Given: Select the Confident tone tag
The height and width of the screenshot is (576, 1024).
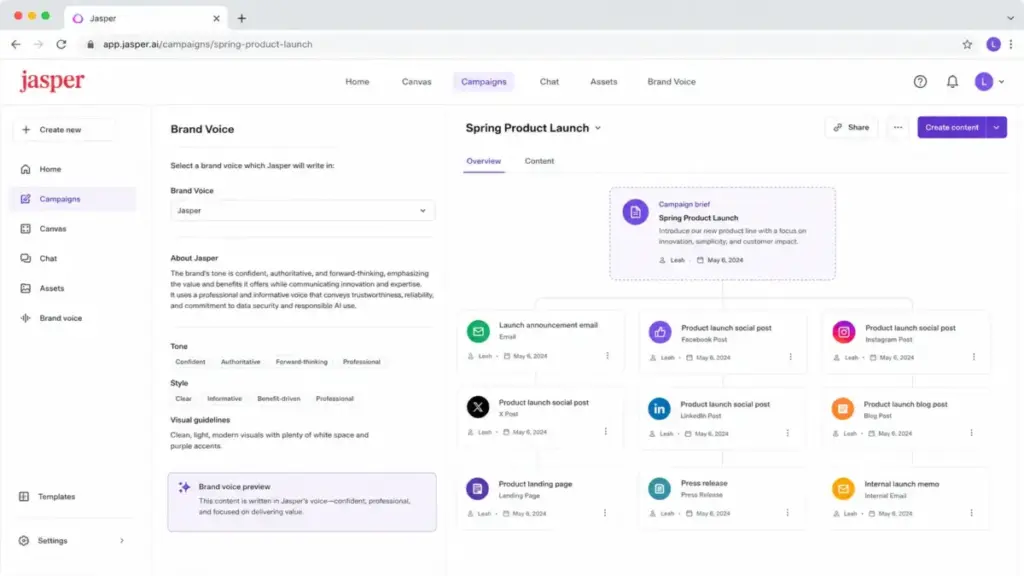Looking at the screenshot, I should pyautogui.click(x=190, y=362).
